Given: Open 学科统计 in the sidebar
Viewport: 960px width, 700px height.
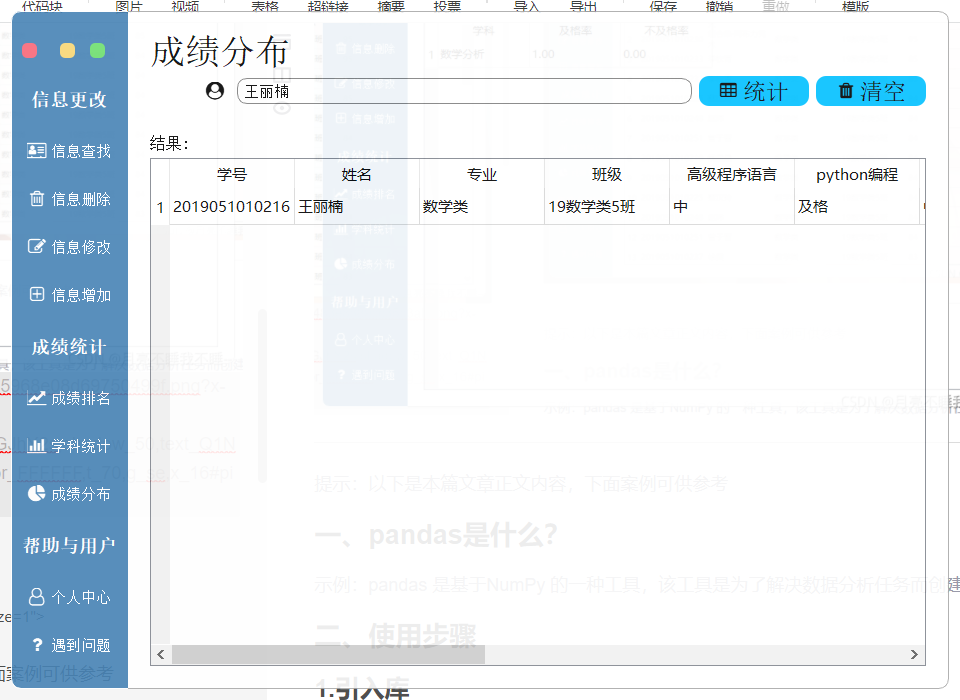Looking at the screenshot, I should (69, 446).
